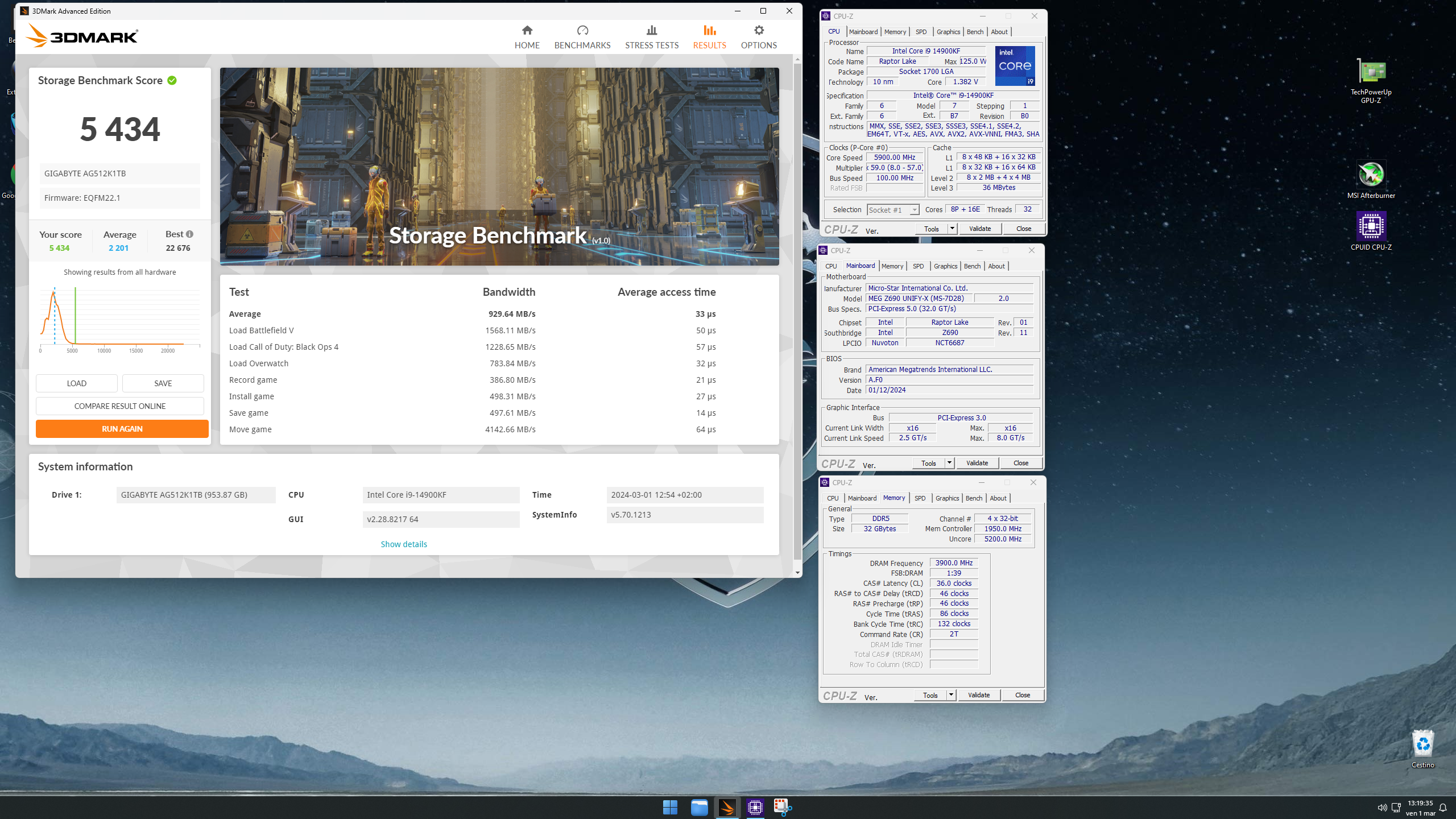Open About tab in bottom CPU-Z window

(998, 498)
